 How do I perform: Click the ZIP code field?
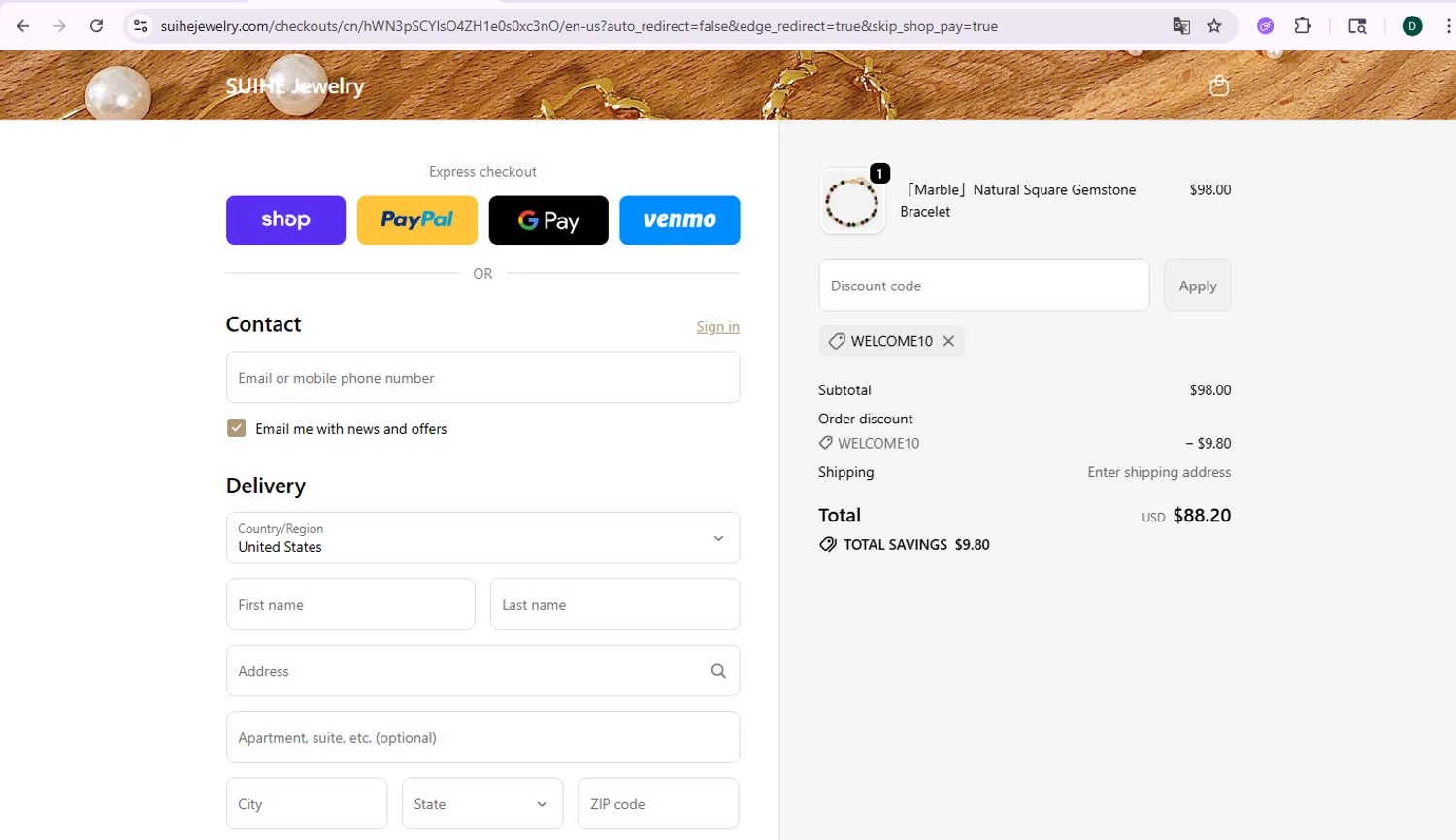(x=658, y=804)
